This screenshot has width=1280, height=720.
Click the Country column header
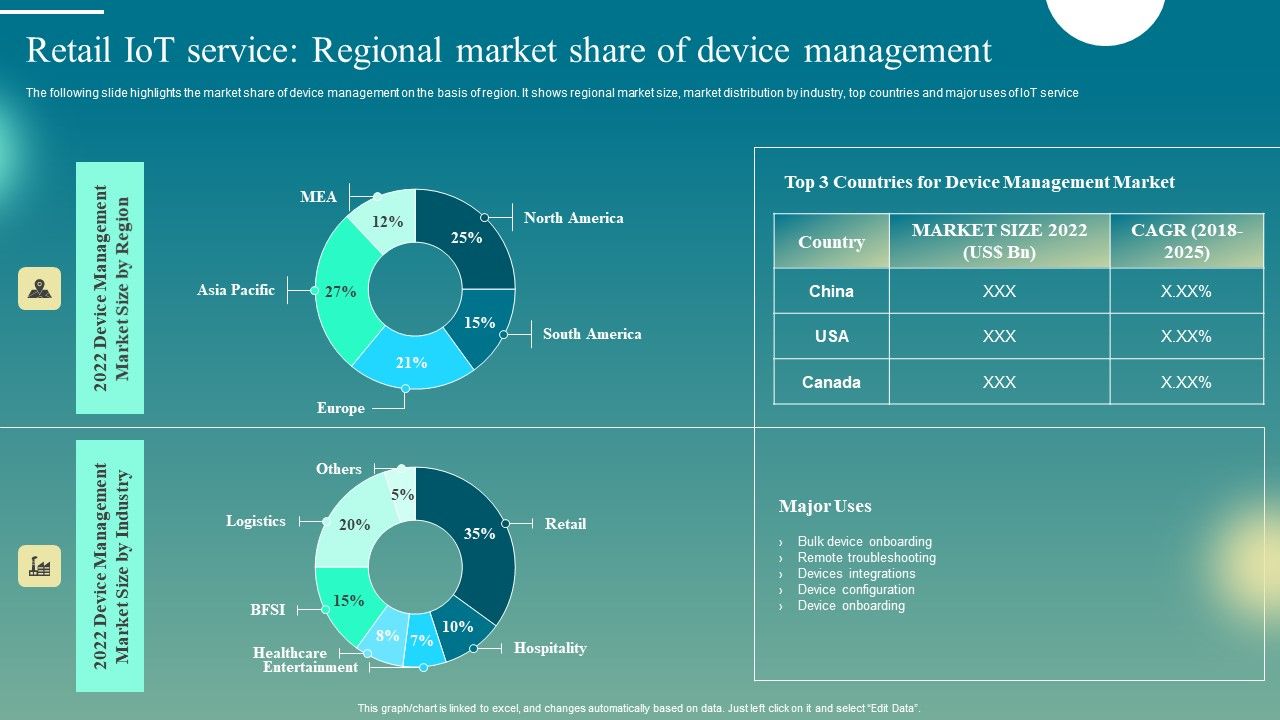coord(831,241)
